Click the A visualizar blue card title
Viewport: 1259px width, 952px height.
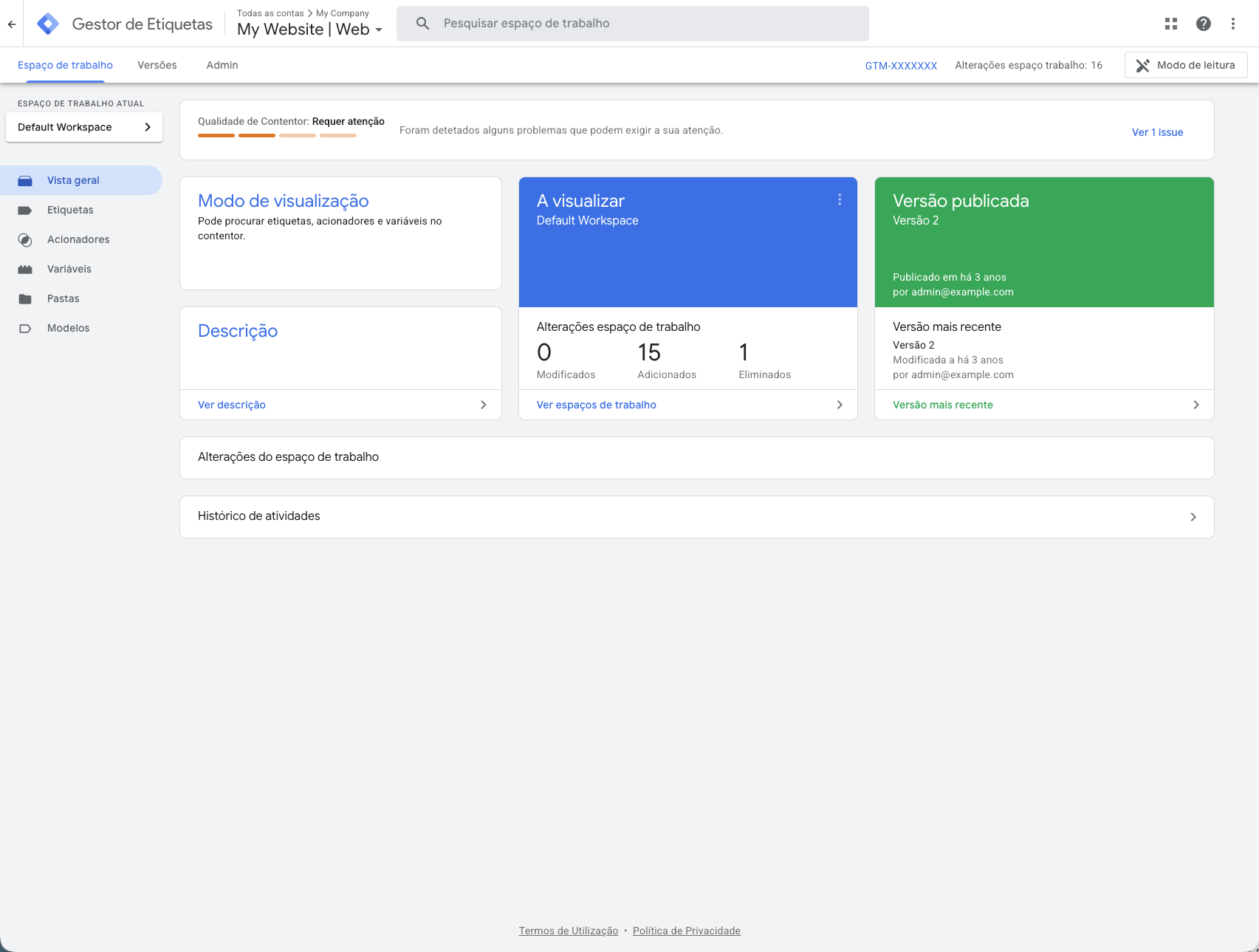580,201
